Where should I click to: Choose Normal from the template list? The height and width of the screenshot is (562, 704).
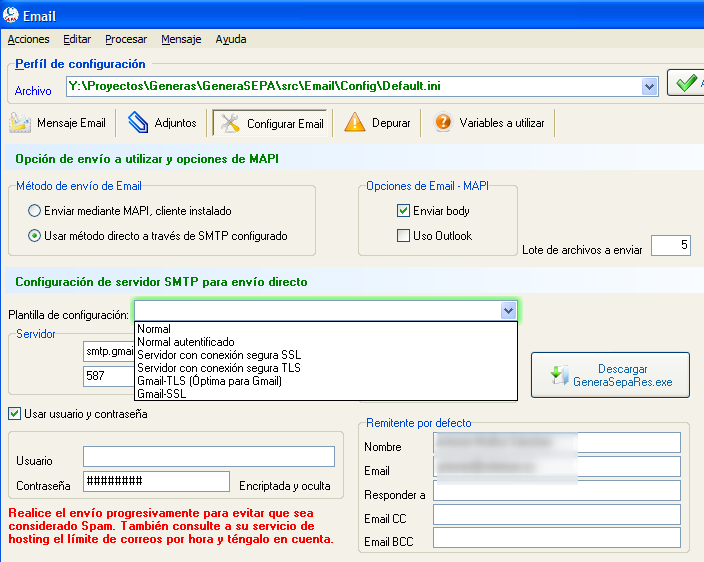326,329
